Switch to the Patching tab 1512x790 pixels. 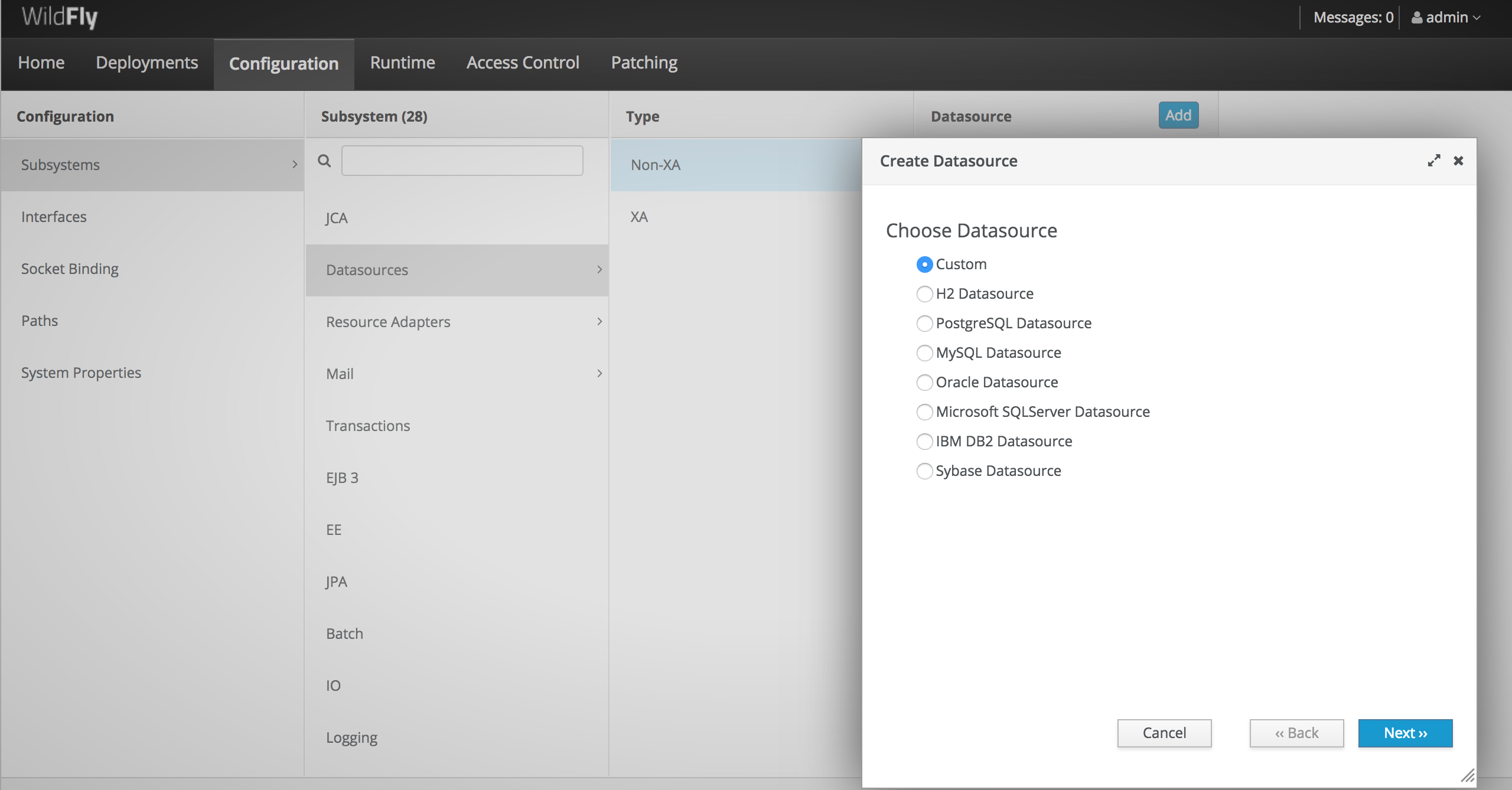coord(644,63)
